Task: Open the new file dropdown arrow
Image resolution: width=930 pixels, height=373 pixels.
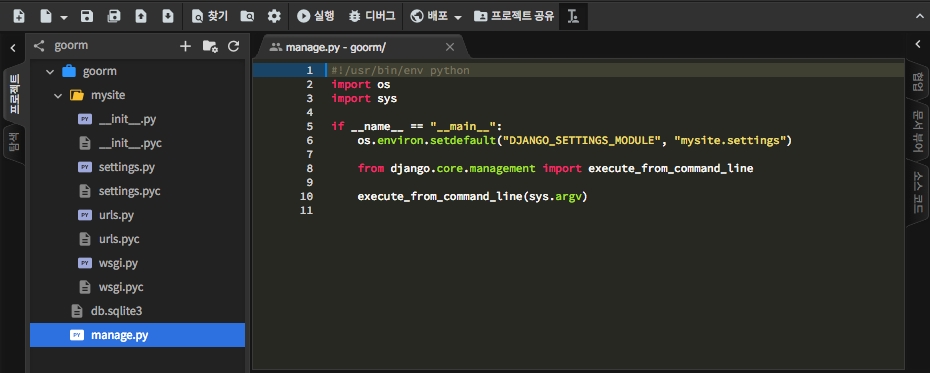Action: click(63, 17)
